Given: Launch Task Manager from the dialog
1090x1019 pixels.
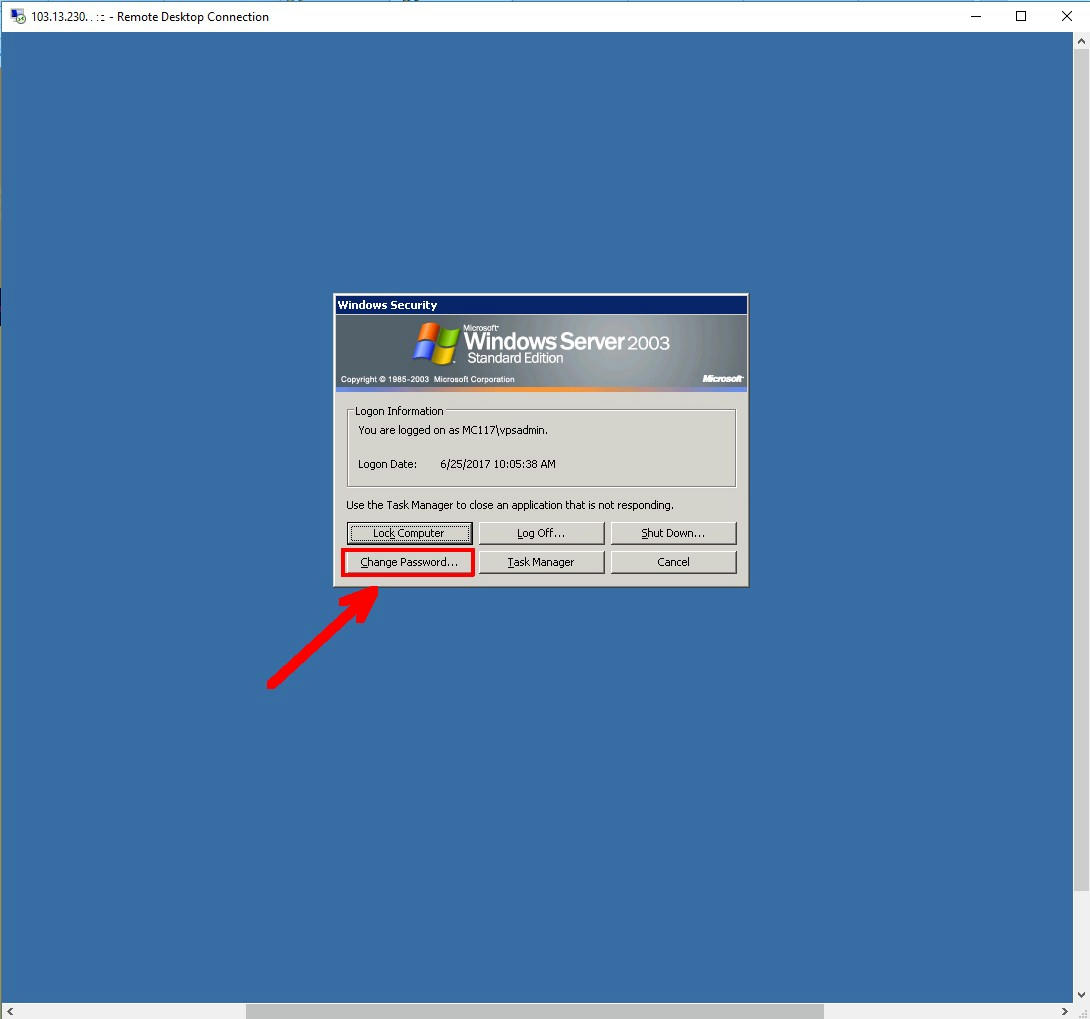Looking at the screenshot, I should pyautogui.click(x=541, y=562).
